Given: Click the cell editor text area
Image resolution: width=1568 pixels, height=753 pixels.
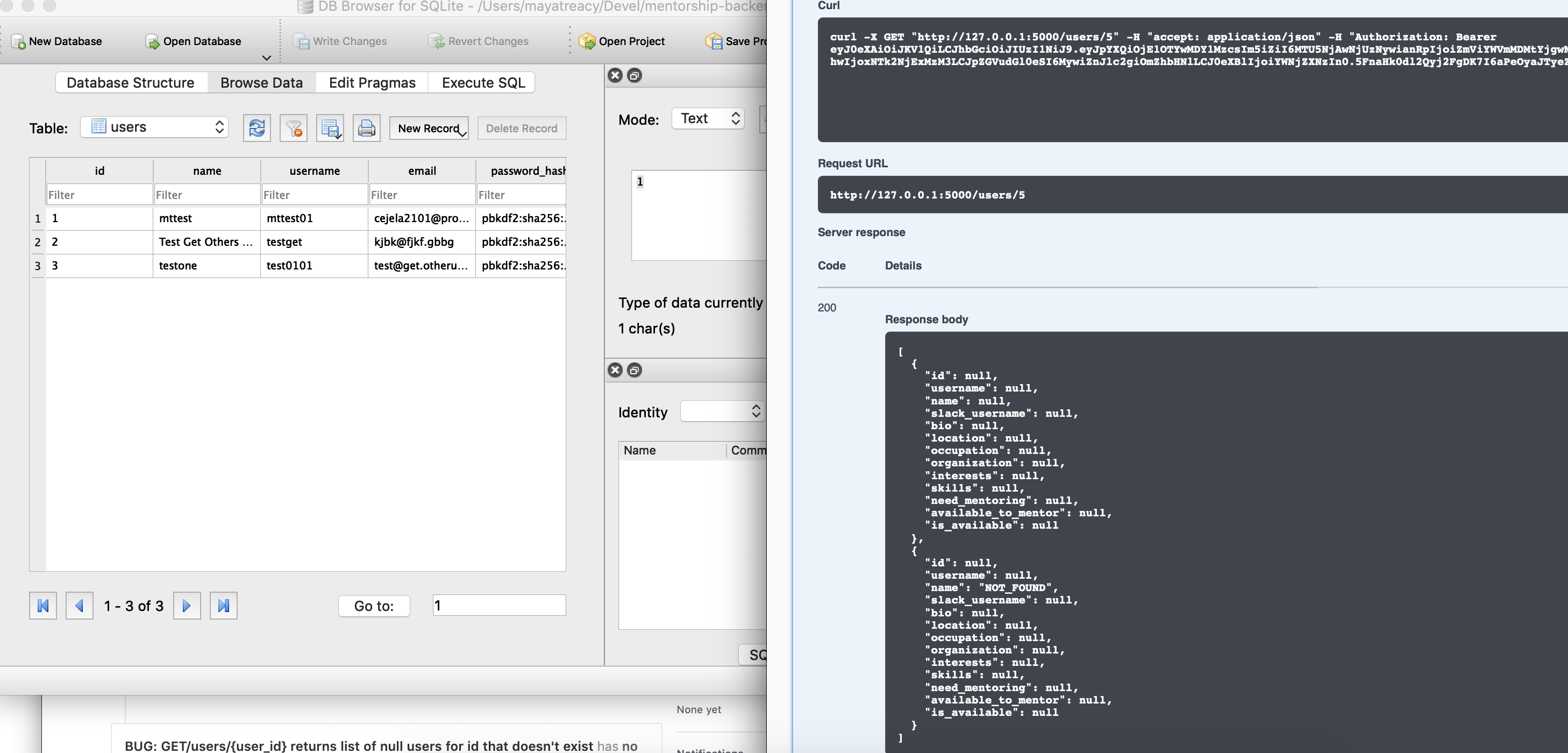Looking at the screenshot, I should [x=699, y=215].
